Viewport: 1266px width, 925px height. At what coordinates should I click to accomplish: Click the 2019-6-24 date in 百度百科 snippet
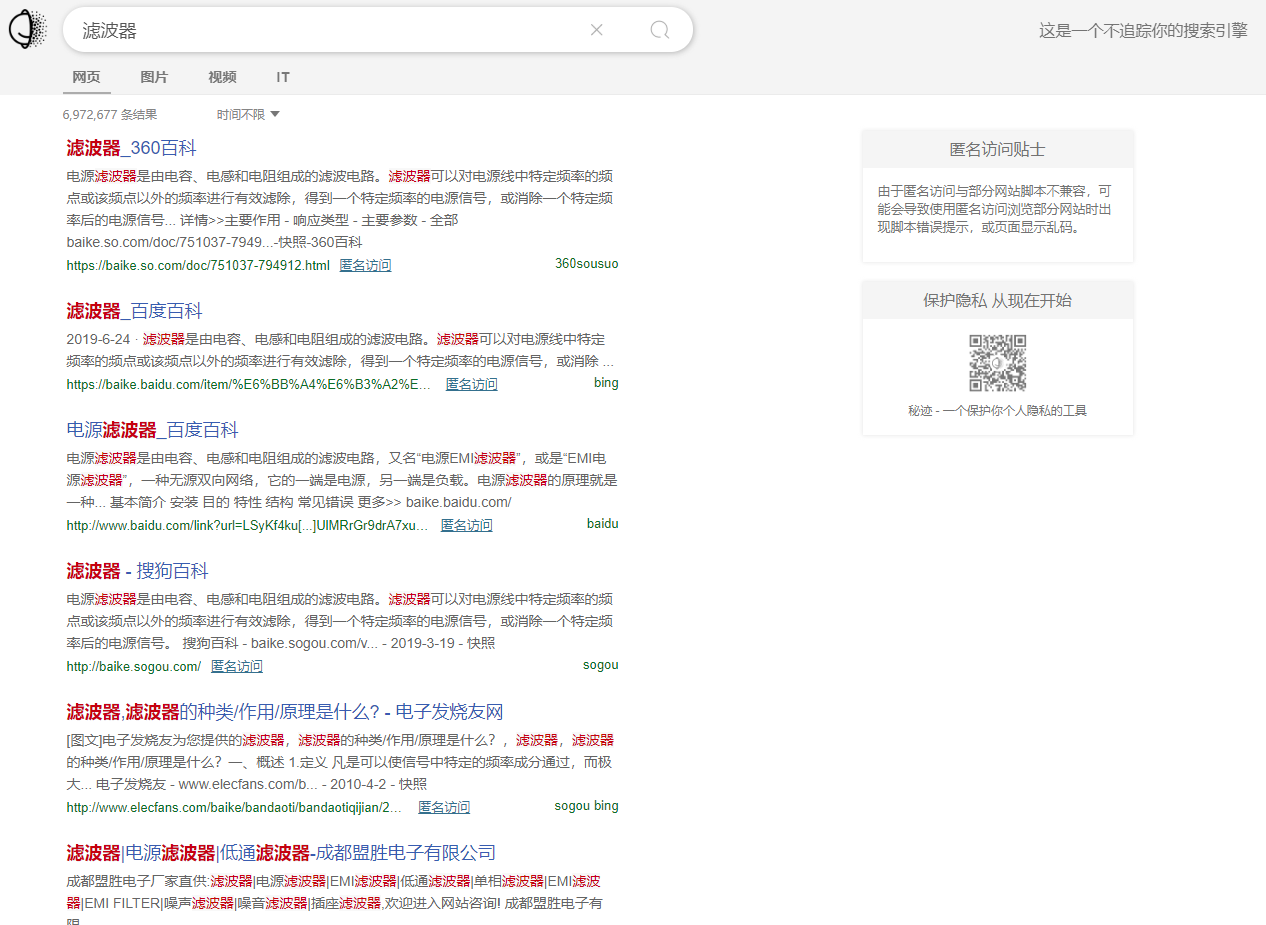click(98, 340)
